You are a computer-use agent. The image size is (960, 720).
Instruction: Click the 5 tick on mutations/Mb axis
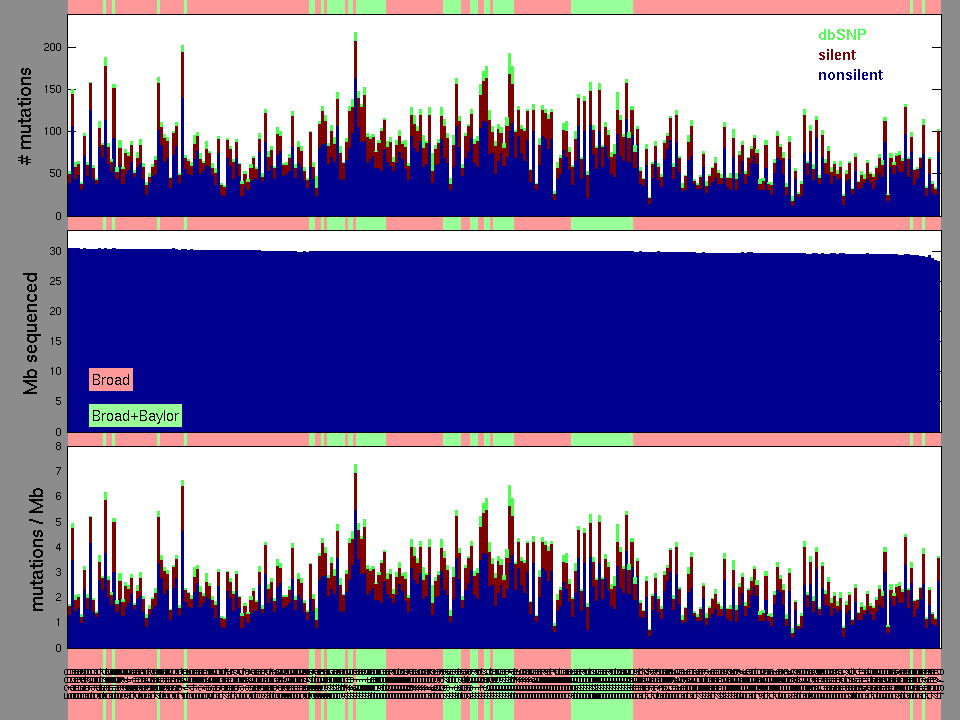click(x=59, y=521)
